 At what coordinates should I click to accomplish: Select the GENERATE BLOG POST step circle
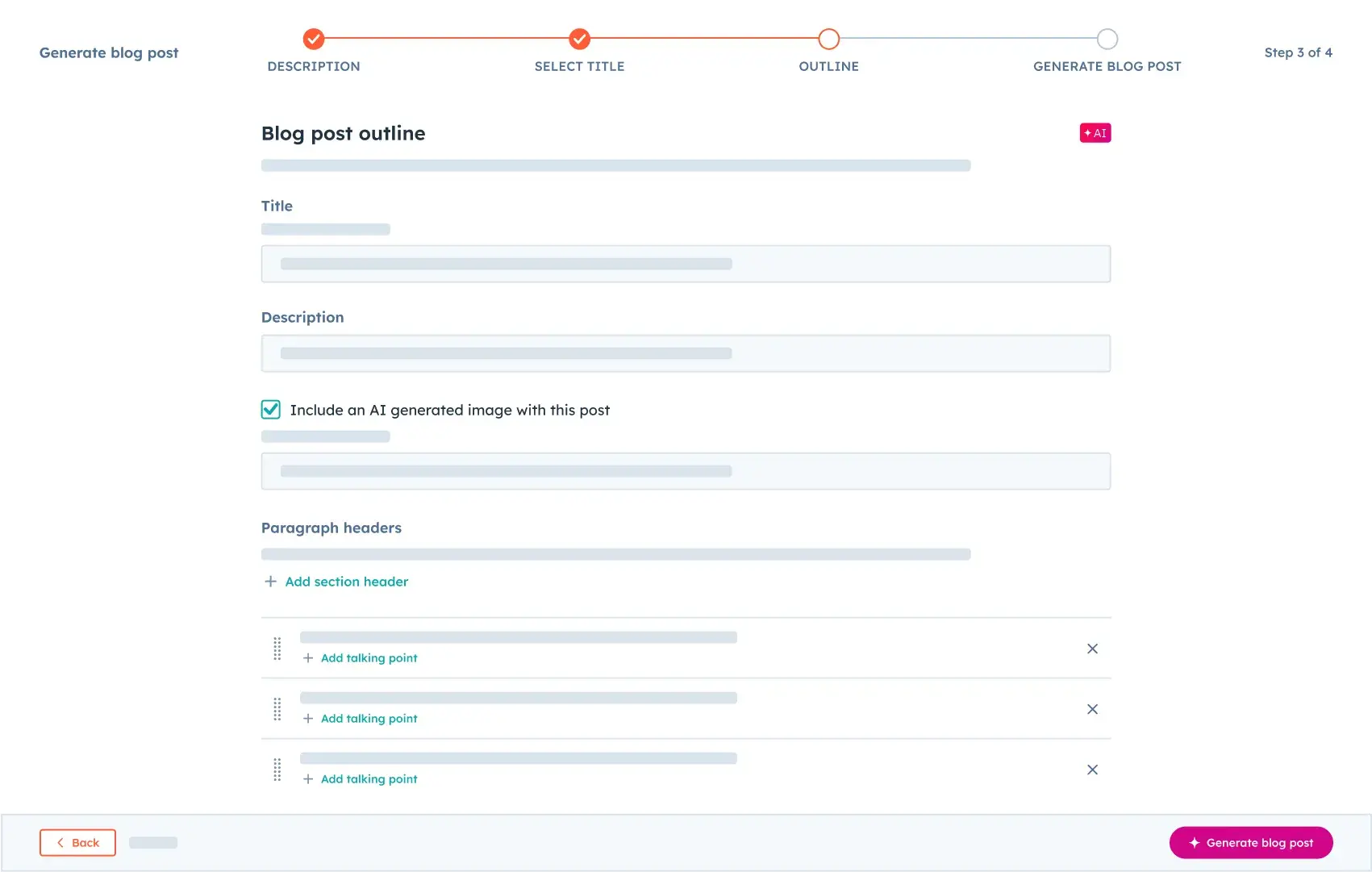pyautogui.click(x=1107, y=39)
